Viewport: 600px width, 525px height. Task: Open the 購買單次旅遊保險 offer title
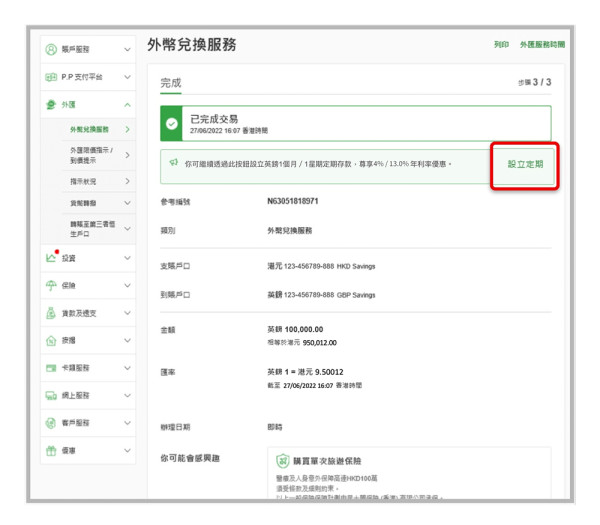pyautogui.click(x=327, y=461)
